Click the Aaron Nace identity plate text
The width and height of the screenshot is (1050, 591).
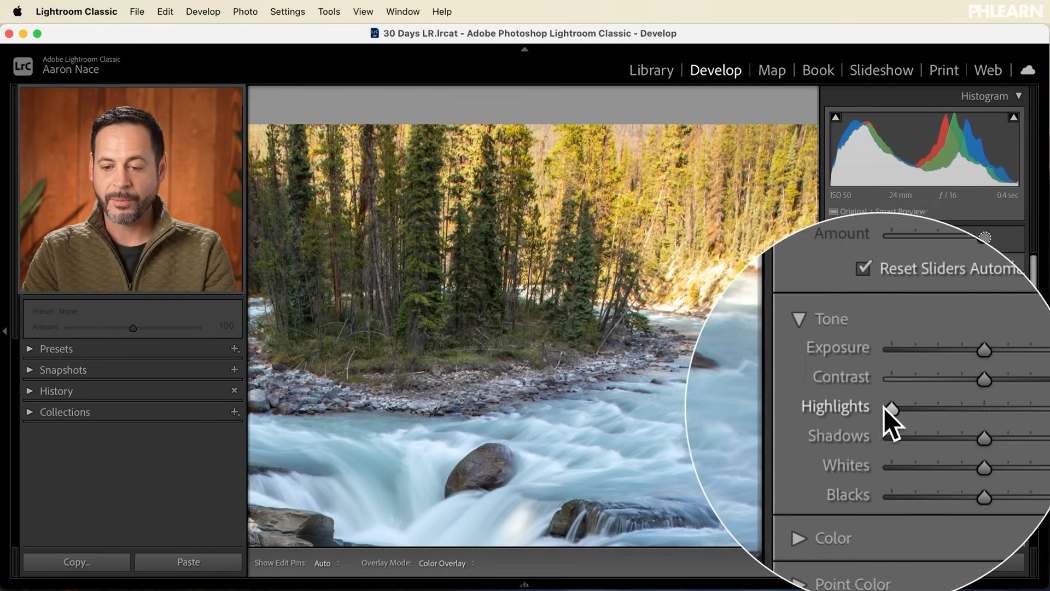click(x=70, y=70)
